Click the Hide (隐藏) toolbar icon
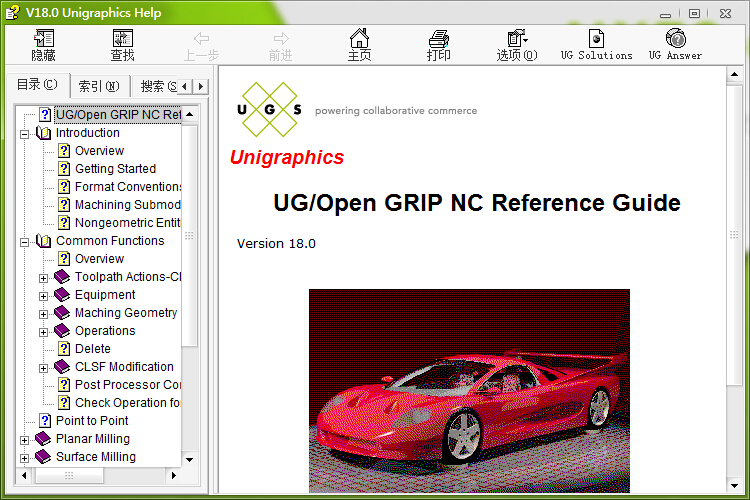 click(x=43, y=45)
